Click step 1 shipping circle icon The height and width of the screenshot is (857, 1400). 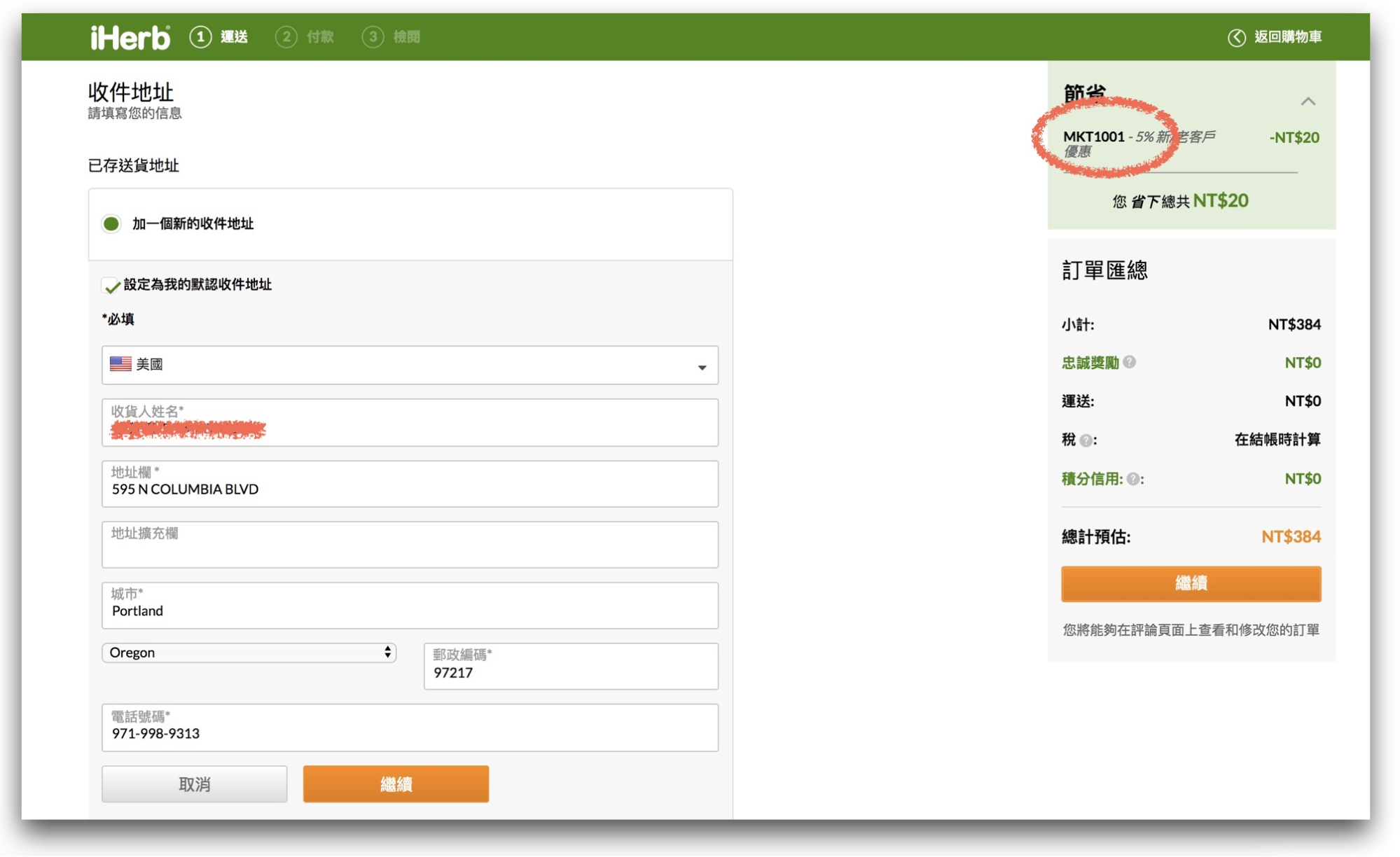point(200,37)
